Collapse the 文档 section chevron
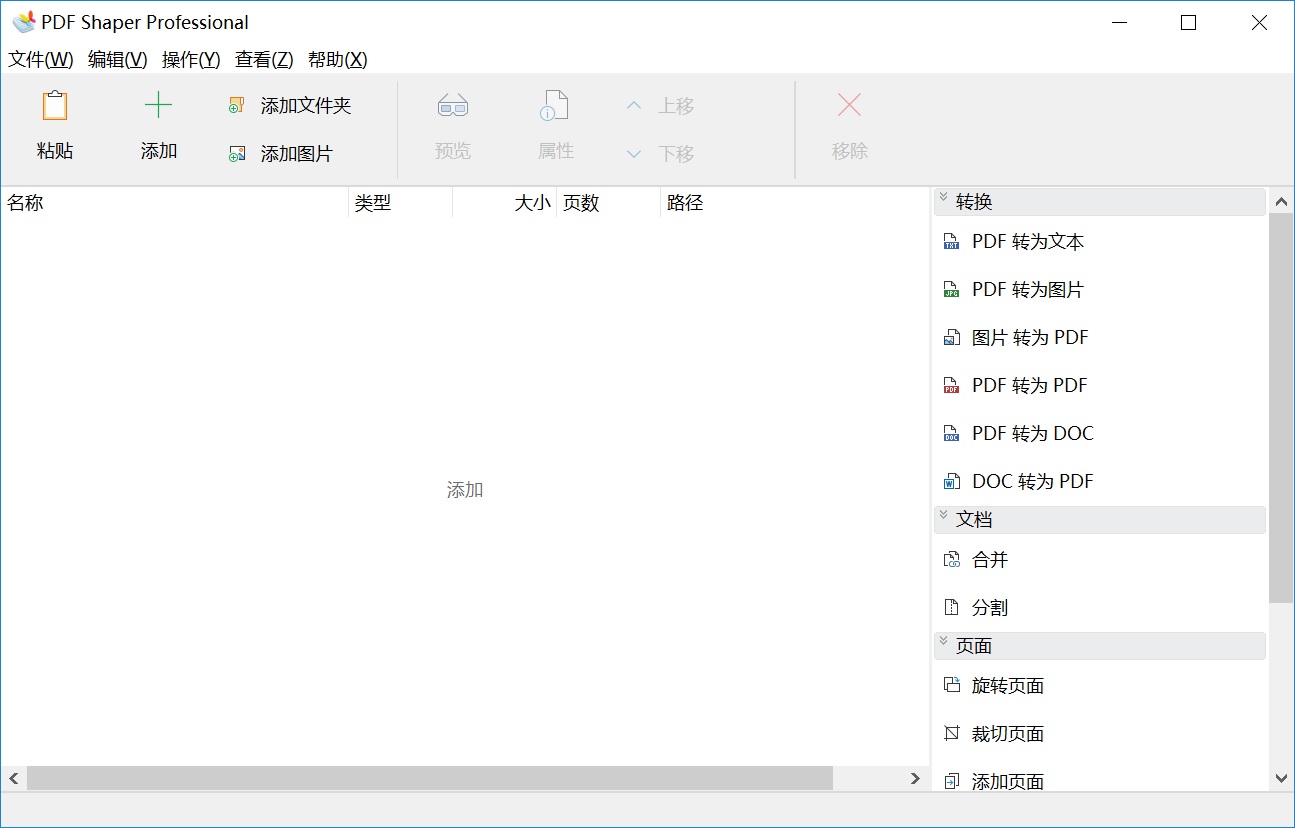The image size is (1295, 828). coord(943,517)
